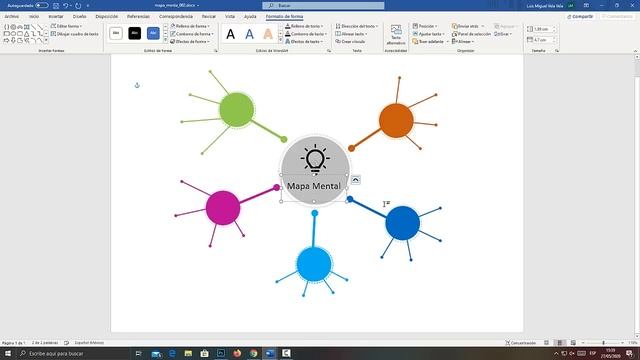640x360 pixels.
Task: Select the green circle node
Action: [x=237, y=110]
